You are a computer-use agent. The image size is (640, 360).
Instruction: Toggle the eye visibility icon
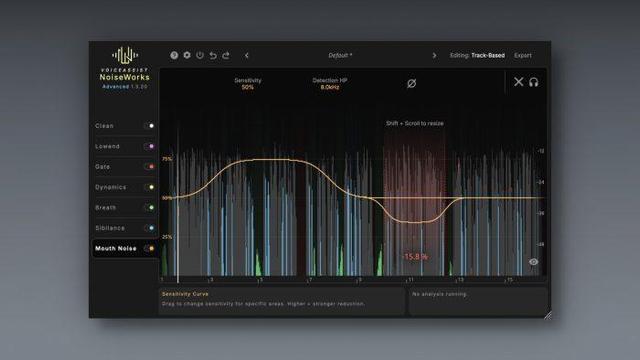click(x=533, y=262)
